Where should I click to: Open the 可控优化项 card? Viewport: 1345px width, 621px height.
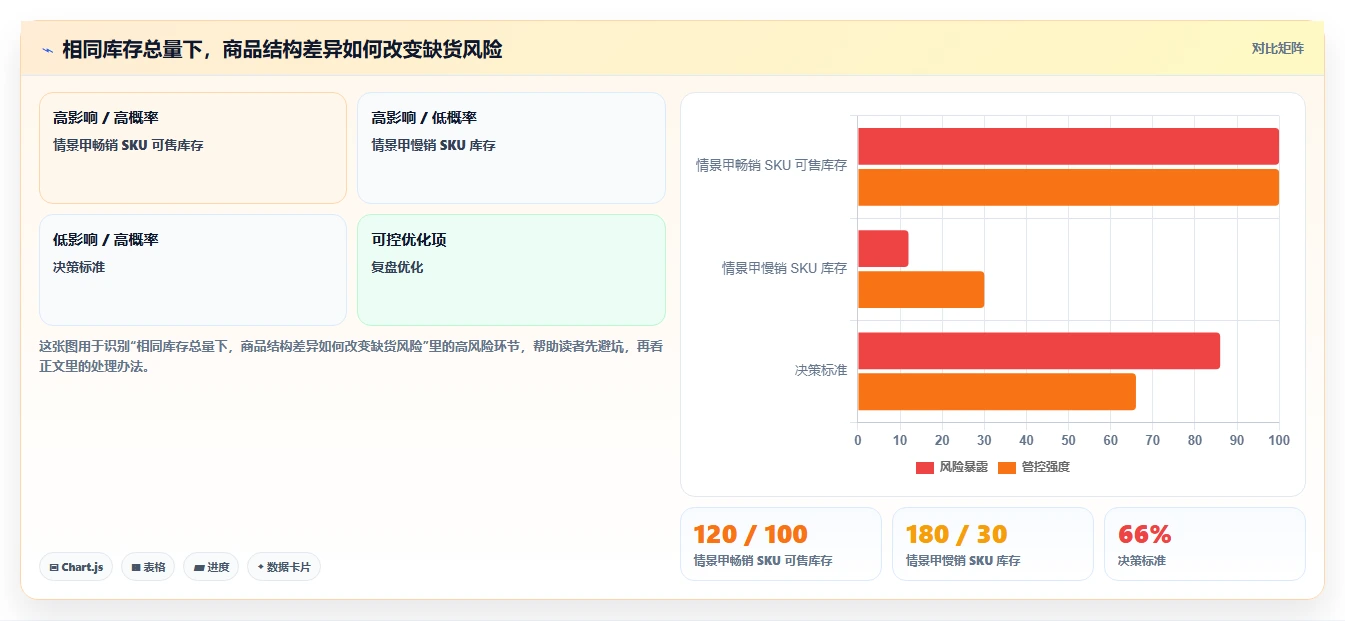pos(511,270)
